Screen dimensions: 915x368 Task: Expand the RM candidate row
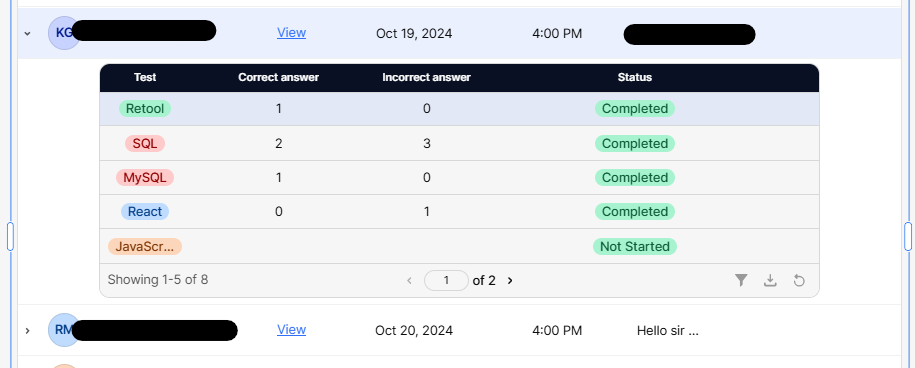pyautogui.click(x=27, y=331)
